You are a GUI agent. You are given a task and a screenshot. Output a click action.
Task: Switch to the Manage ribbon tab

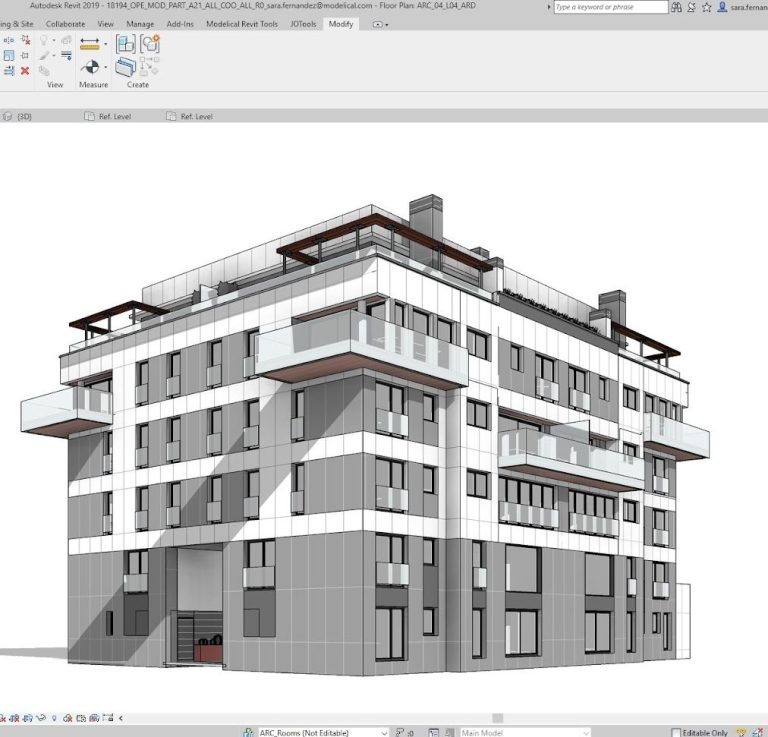140,23
